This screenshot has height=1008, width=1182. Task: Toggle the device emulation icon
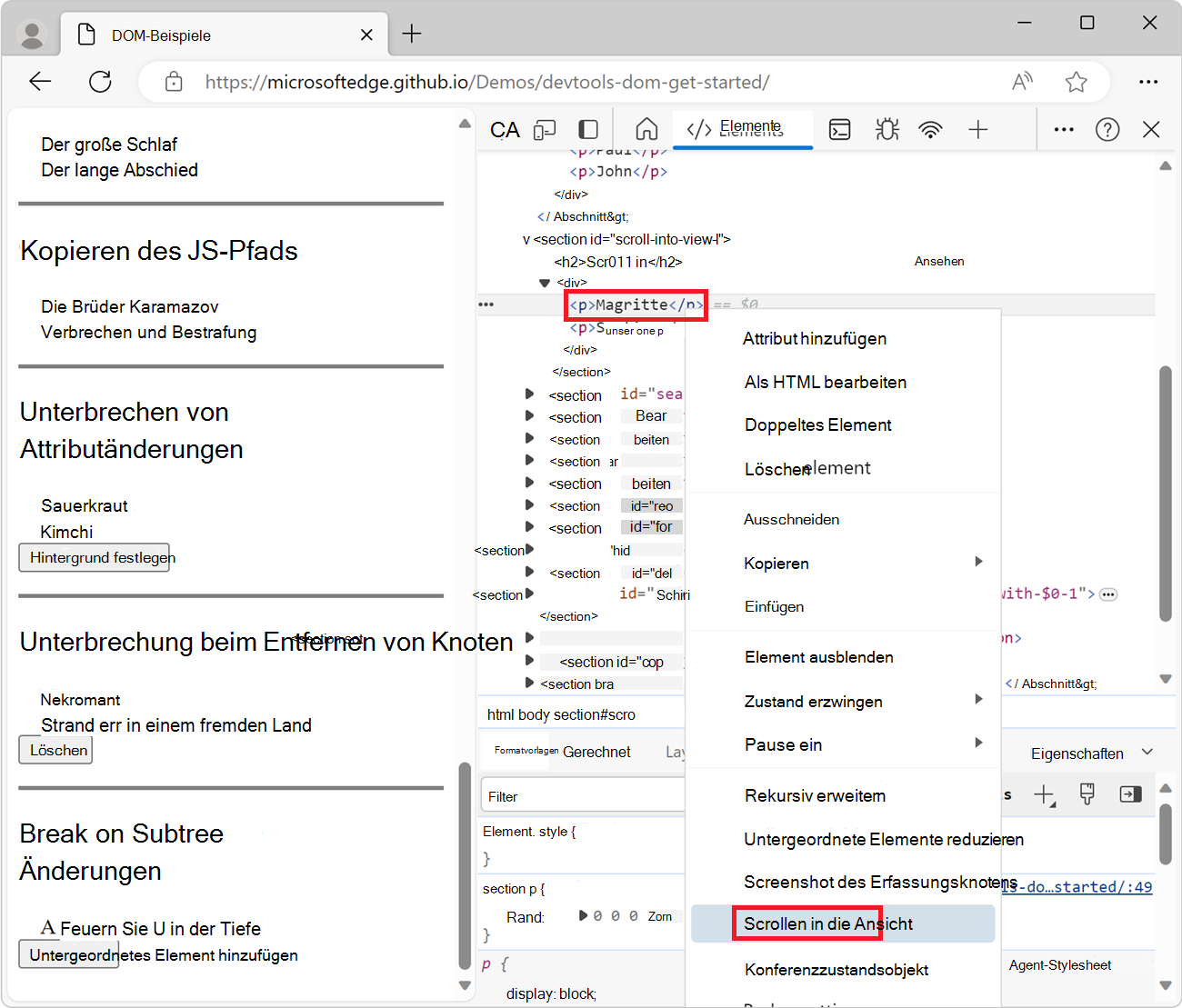545,130
